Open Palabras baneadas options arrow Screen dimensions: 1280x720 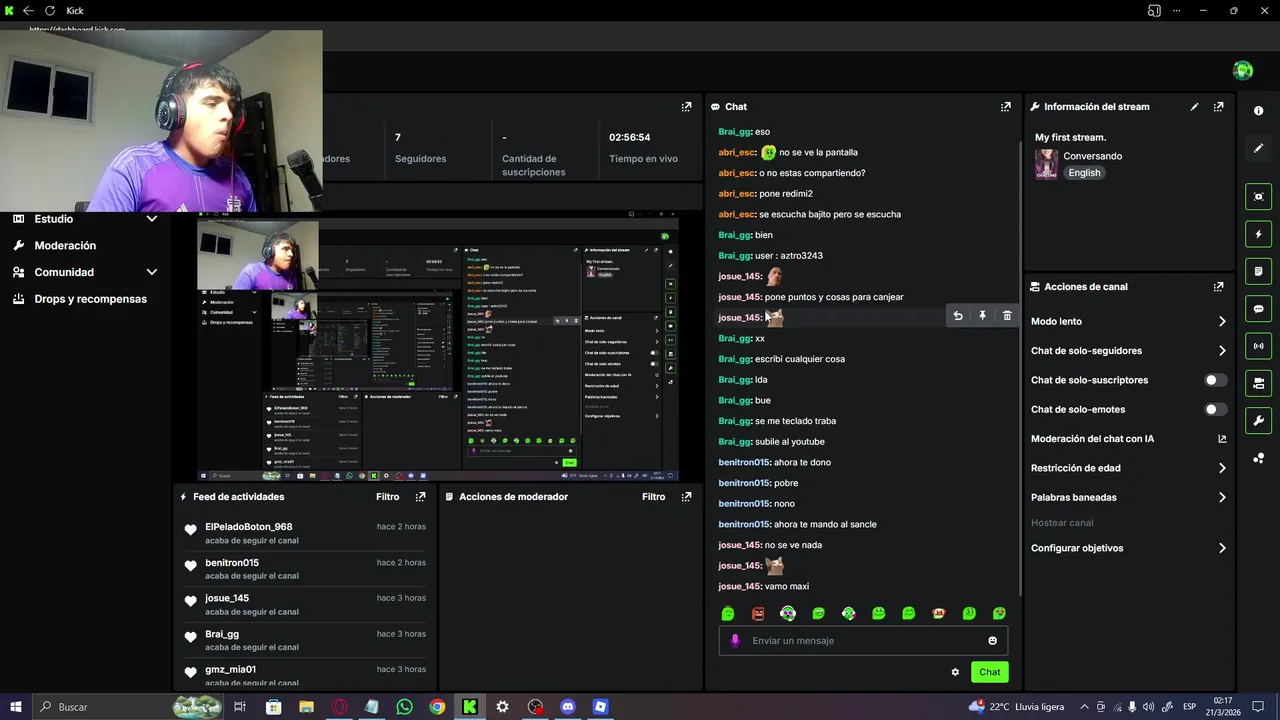pos(1222,497)
